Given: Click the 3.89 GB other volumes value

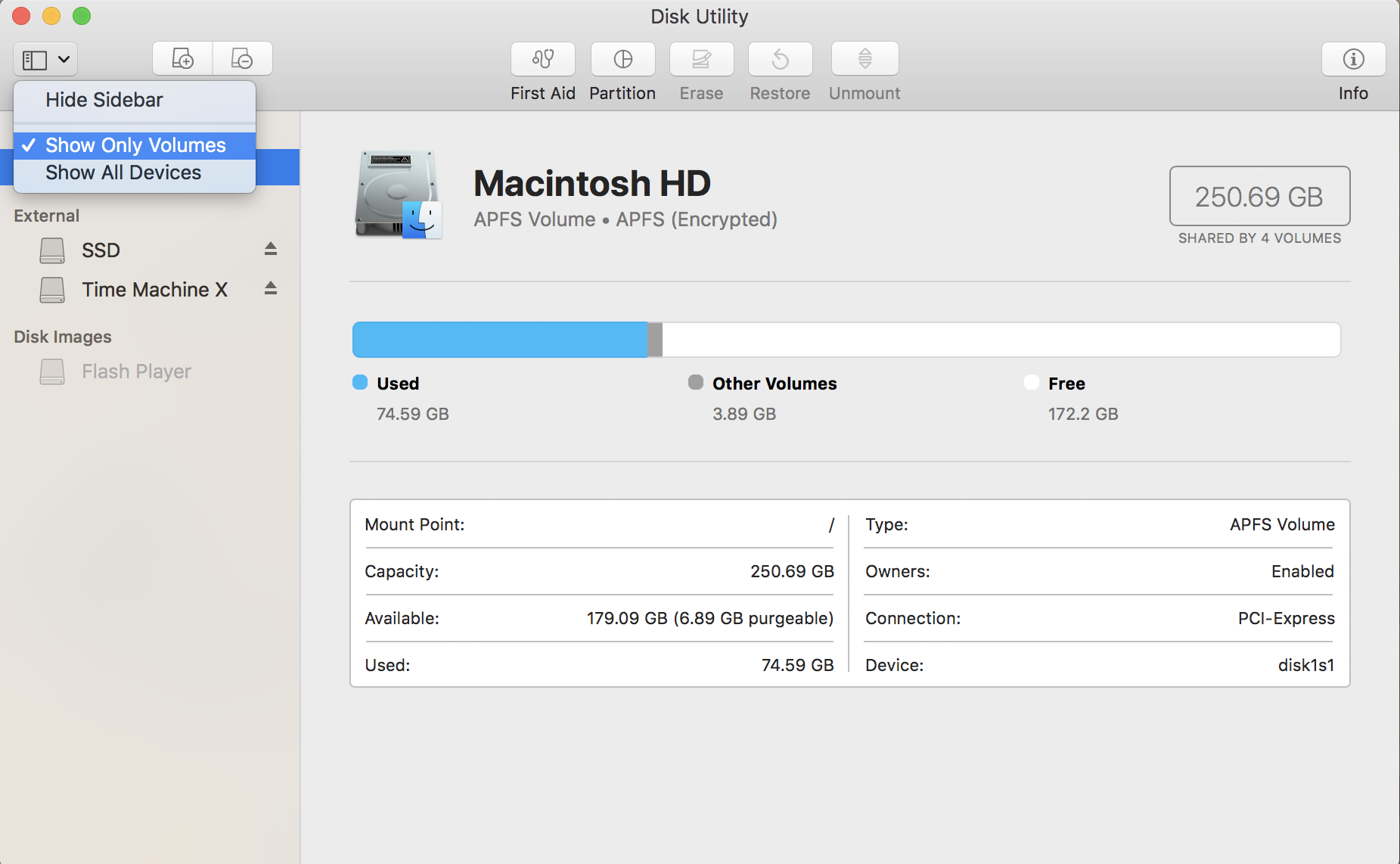Looking at the screenshot, I should (744, 414).
